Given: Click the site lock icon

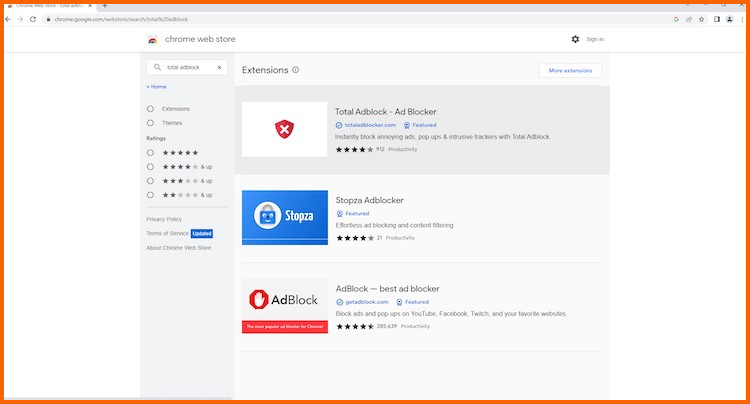Looking at the screenshot, I should coord(48,19).
